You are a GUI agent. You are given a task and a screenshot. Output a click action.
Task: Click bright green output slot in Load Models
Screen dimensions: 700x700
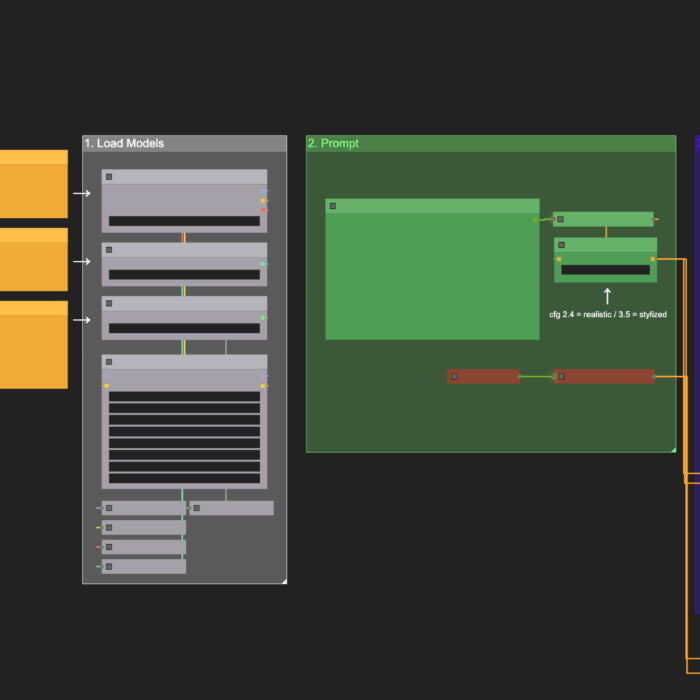point(263,317)
